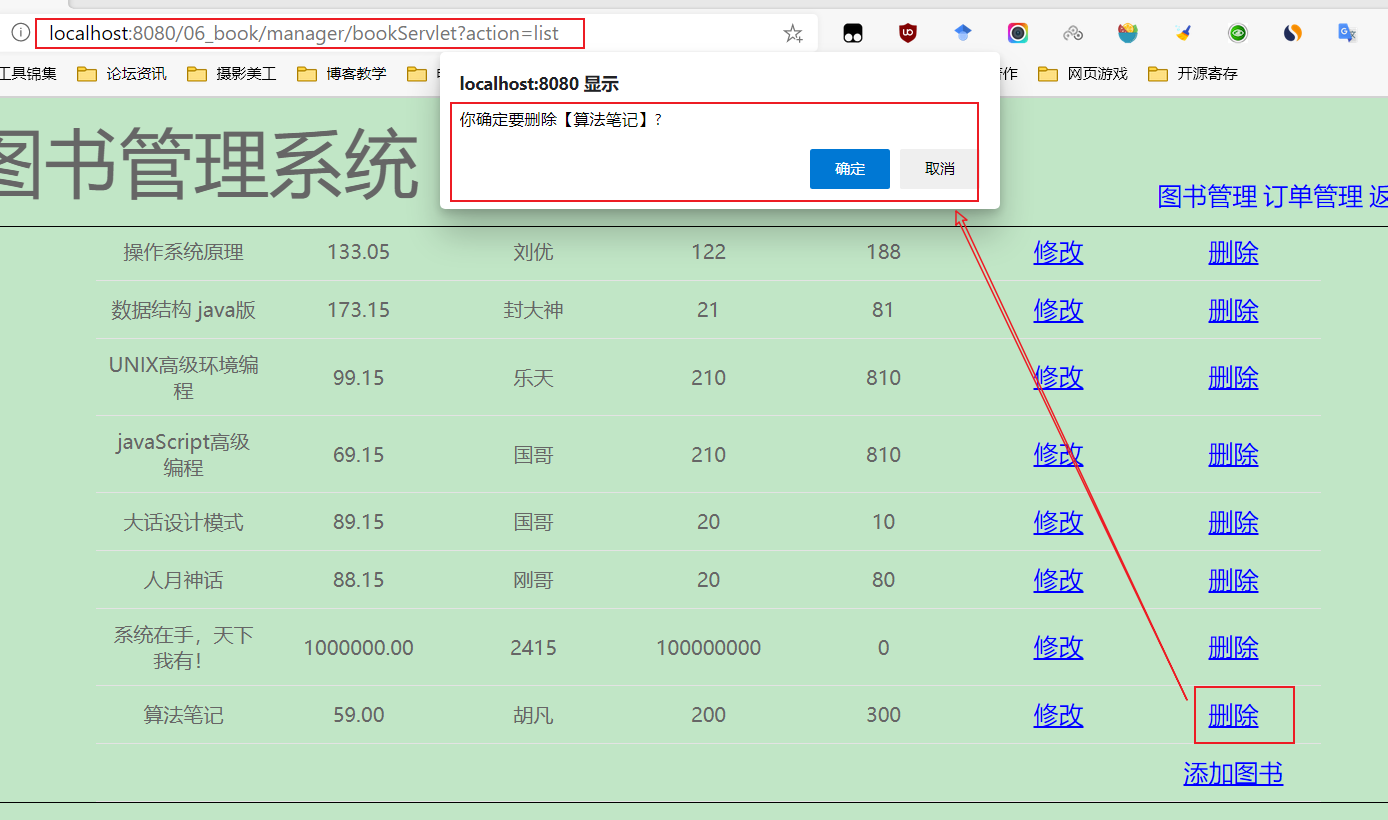This screenshot has width=1388, height=820.
Task: Select the price 99.15
Action: tap(358, 378)
